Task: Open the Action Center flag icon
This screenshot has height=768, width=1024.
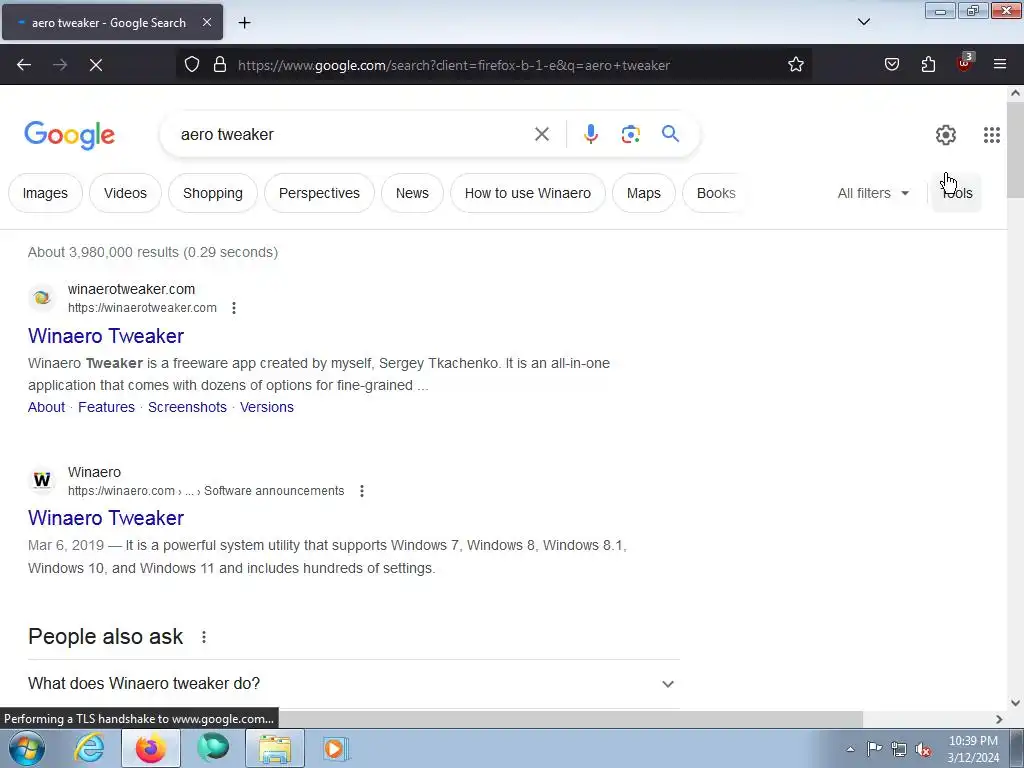Action: tap(874, 748)
